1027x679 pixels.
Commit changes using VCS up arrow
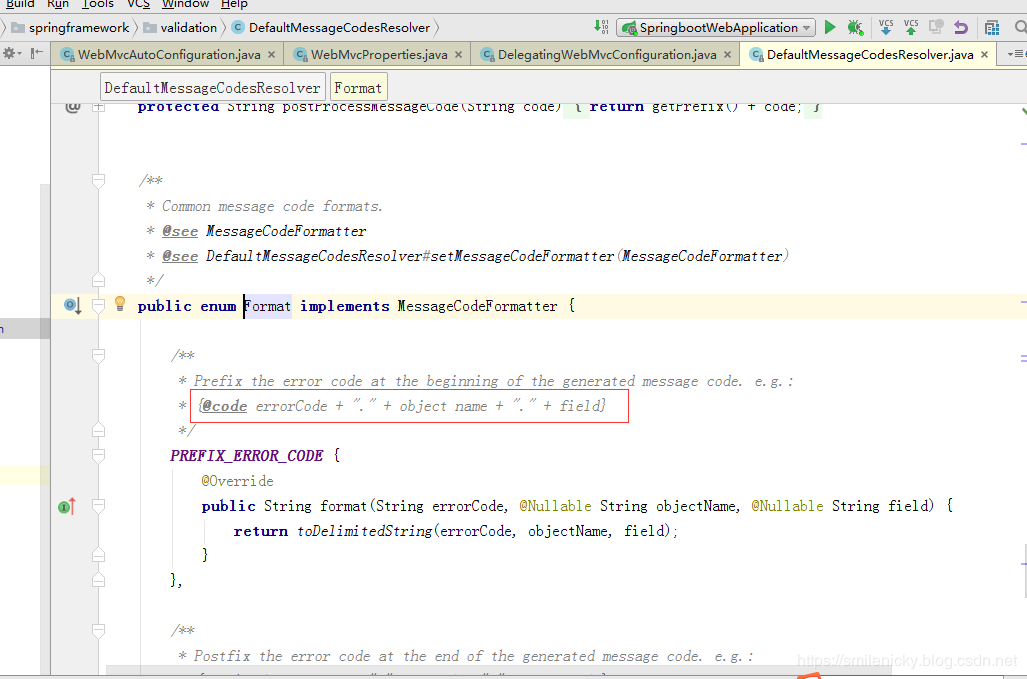(x=911, y=27)
